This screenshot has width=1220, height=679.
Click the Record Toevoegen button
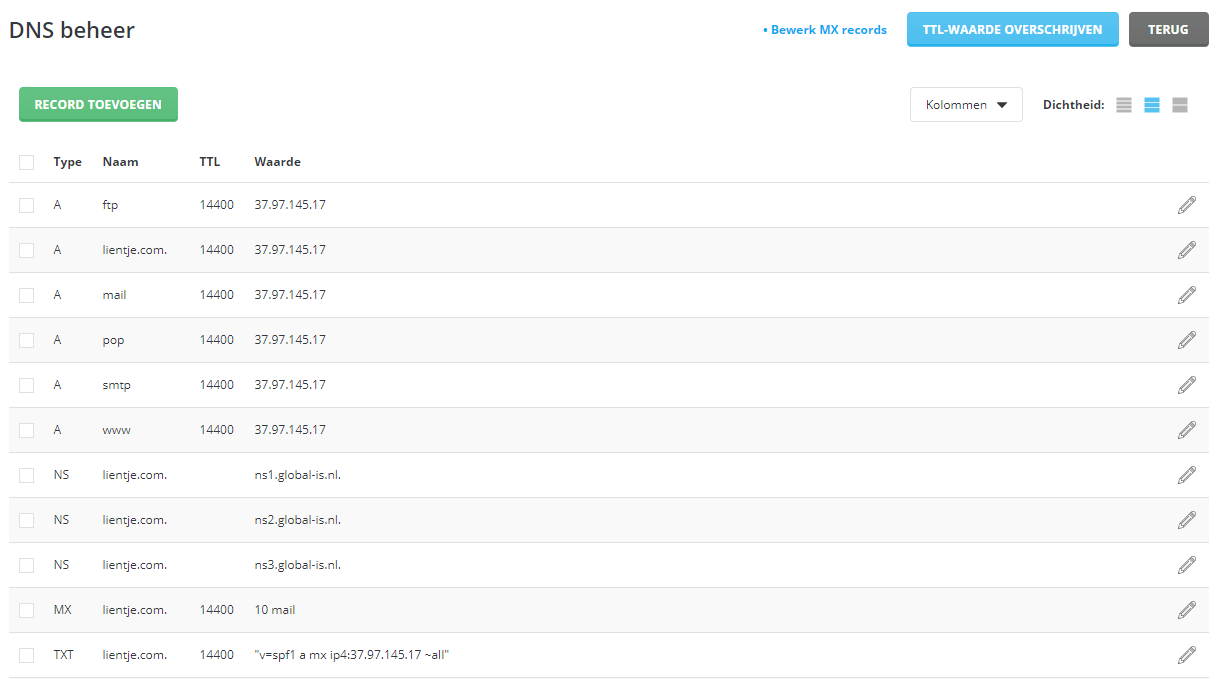[x=98, y=105]
